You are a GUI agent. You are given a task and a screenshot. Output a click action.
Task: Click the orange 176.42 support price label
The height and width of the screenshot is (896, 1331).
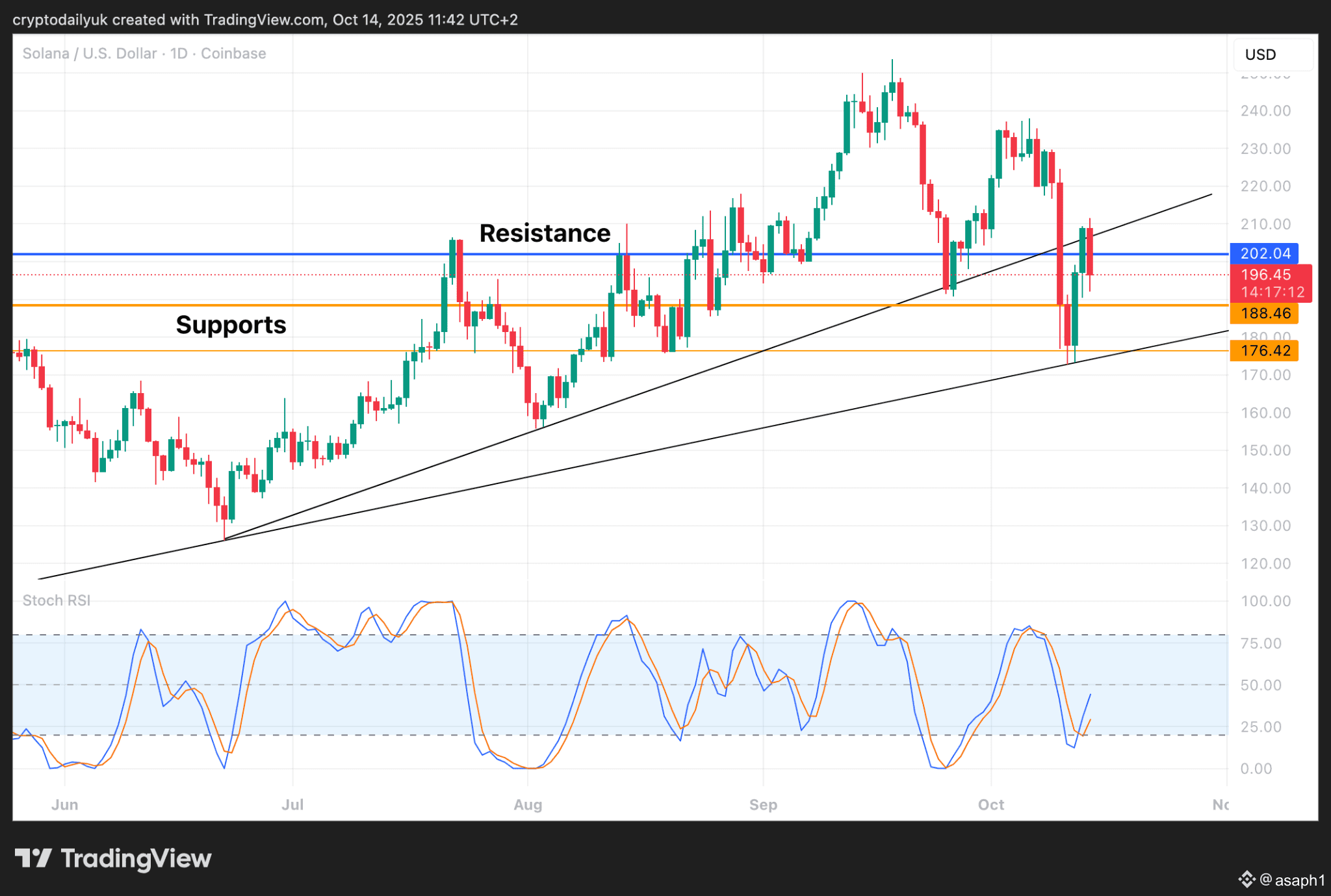(1264, 351)
